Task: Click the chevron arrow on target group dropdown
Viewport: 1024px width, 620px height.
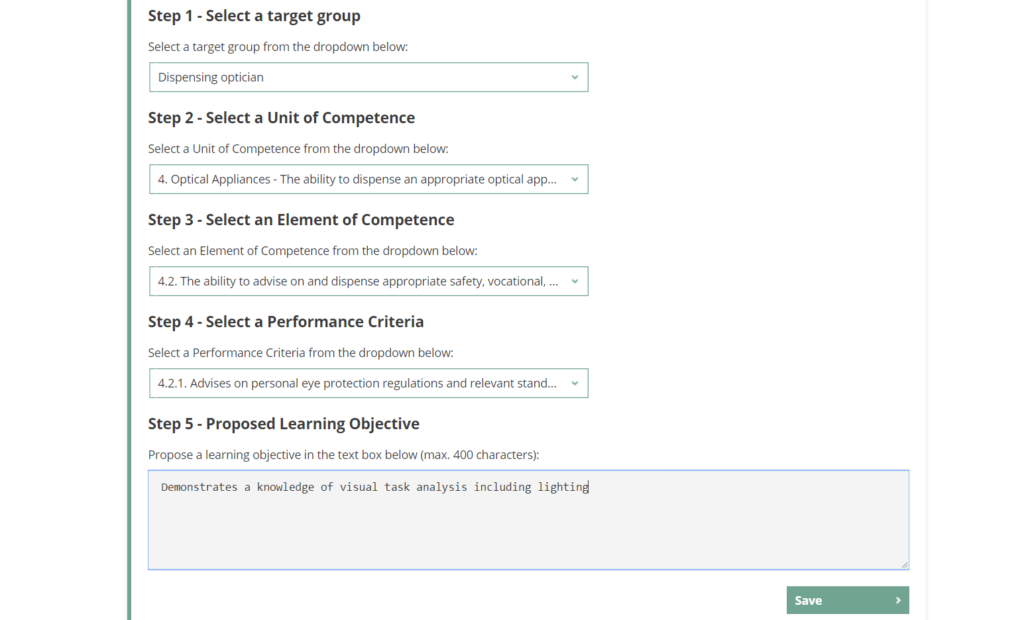Action: (574, 77)
